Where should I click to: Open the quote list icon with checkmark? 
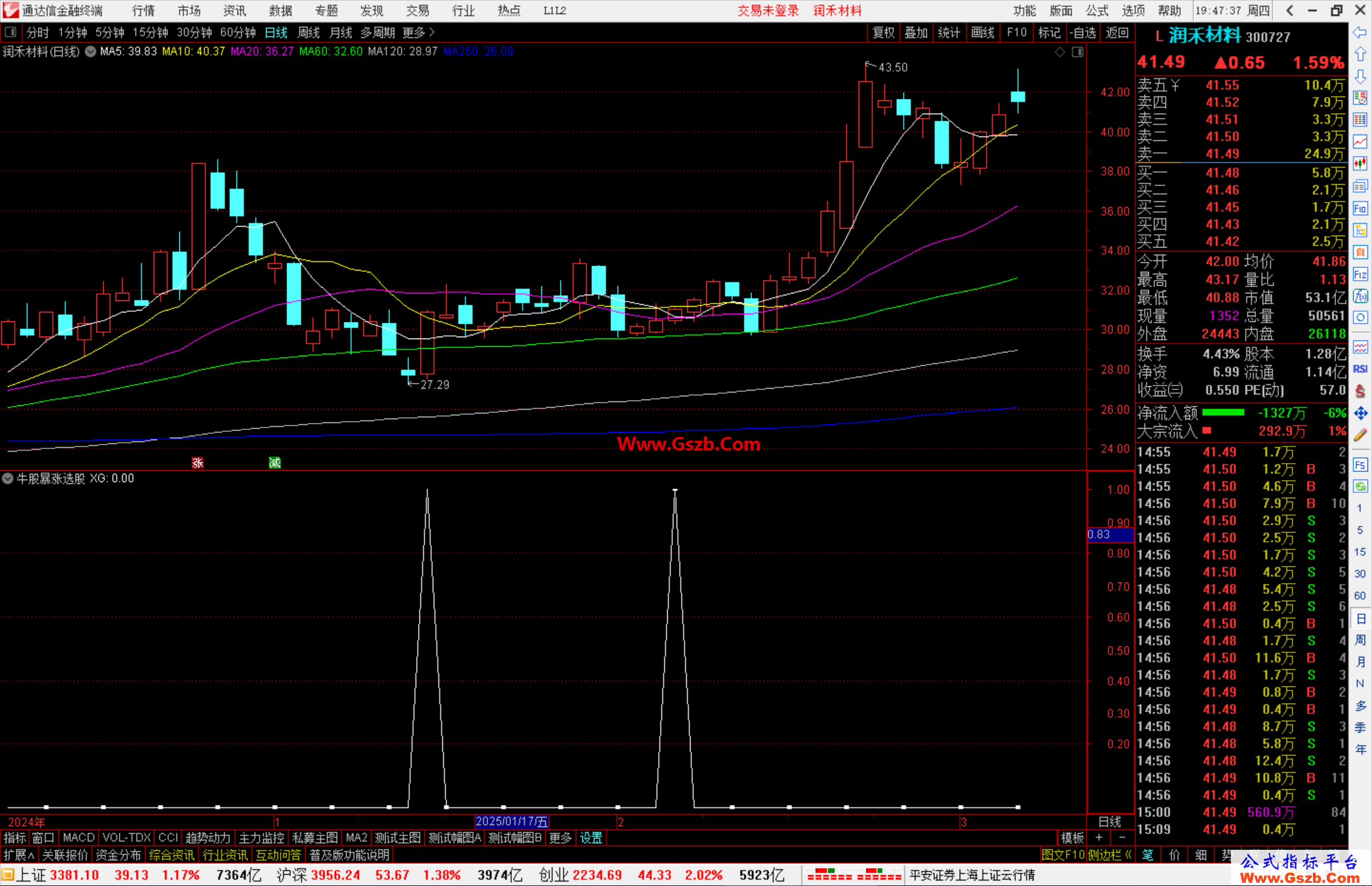(1360, 98)
